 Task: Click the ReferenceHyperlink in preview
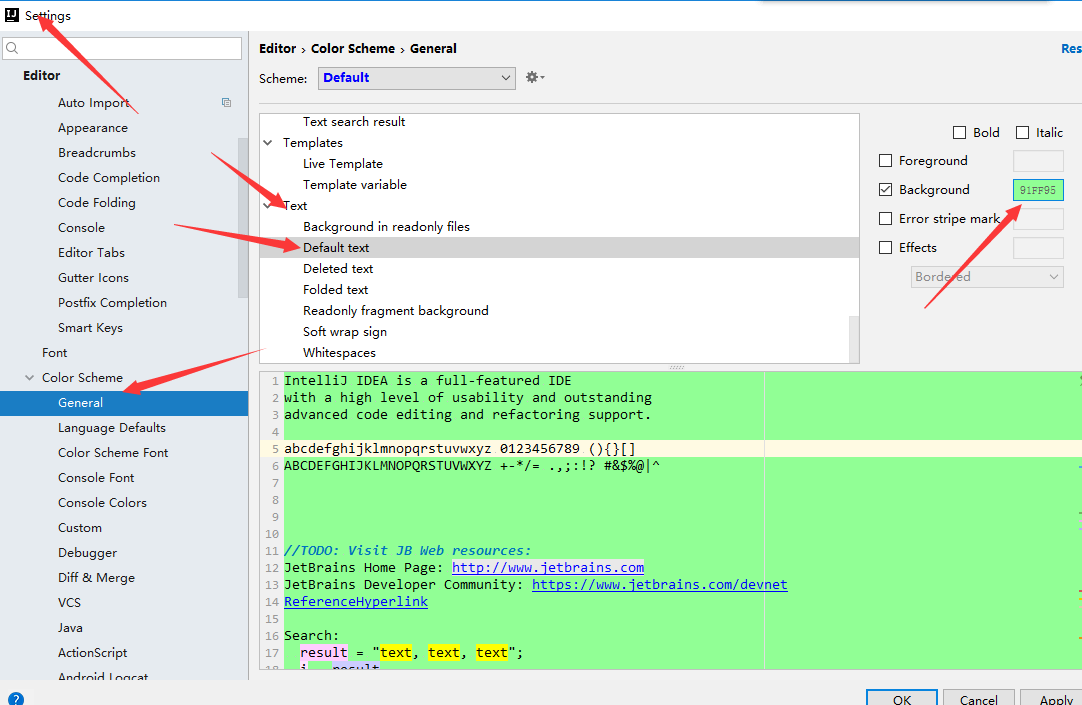pyautogui.click(x=356, y=602)
